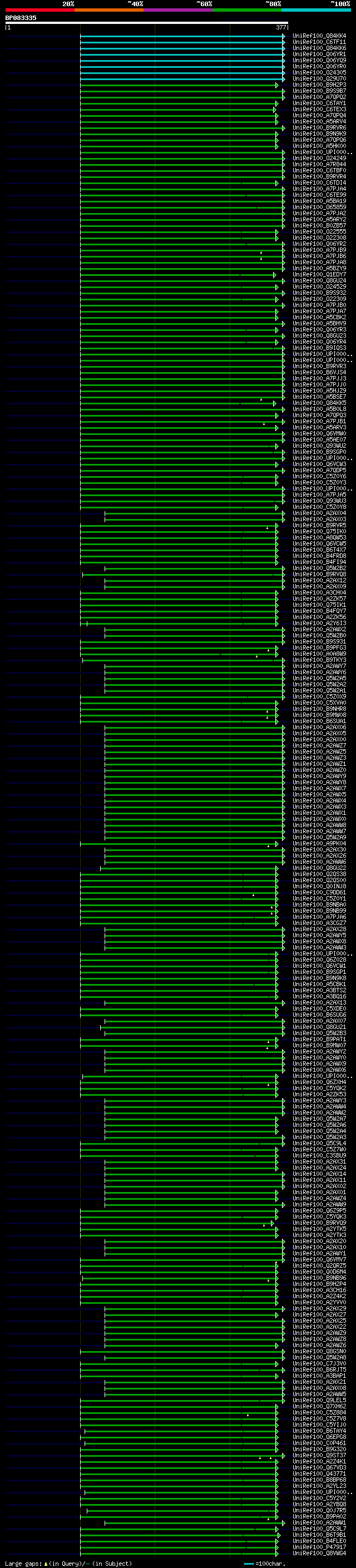Select the UniRef100_C6TDI4 label
The height and width of the screenshot is (1568, 356).
[x=319, y=182]
